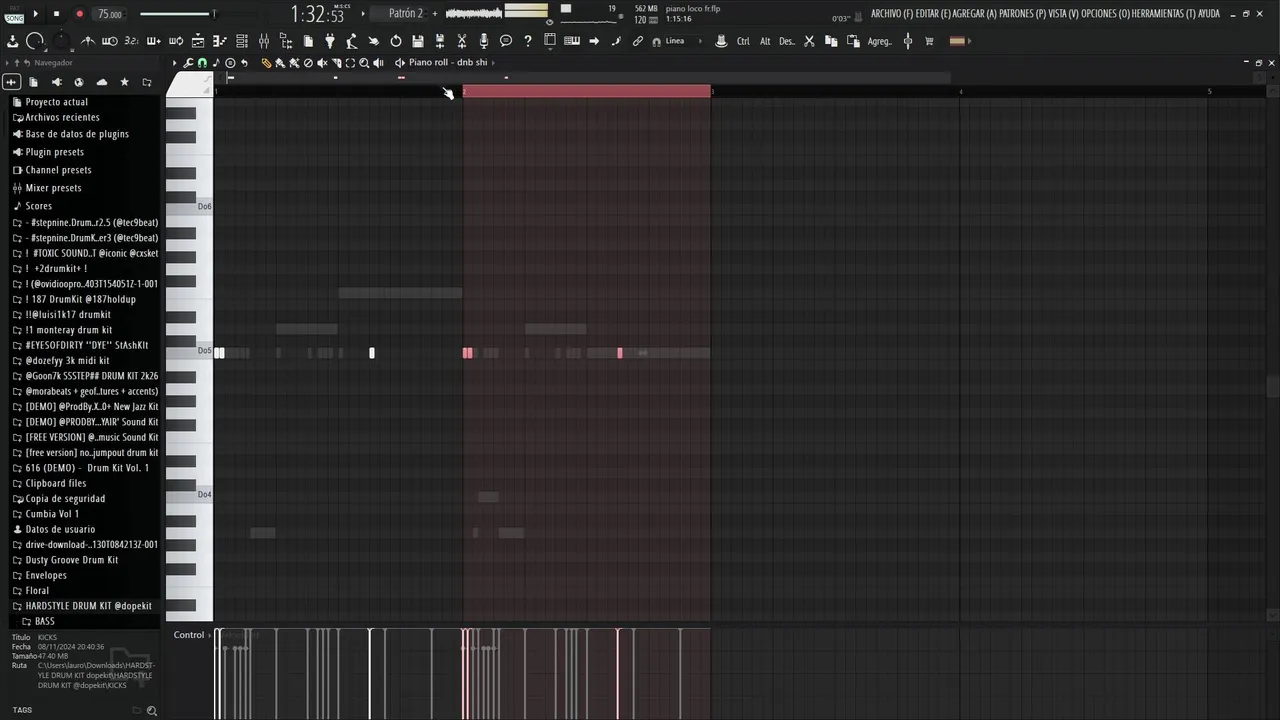Select the piano roll zoom magnifier tool
The image size is (1280, 720).
(364, 63)
